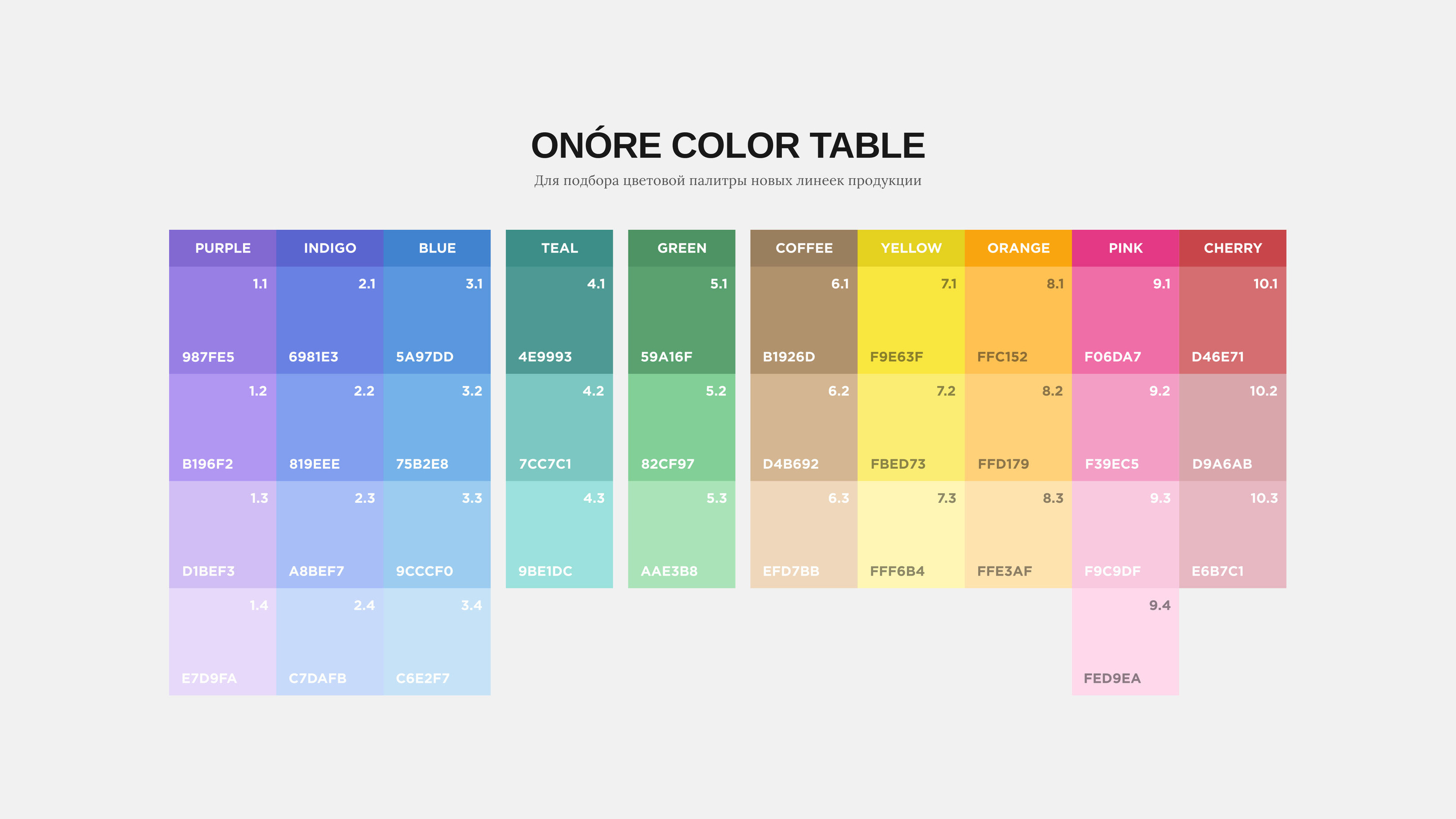The image size is (1456, 819).
Task: Select the cherry swatch D46E71
Action: pos(1232,320)
